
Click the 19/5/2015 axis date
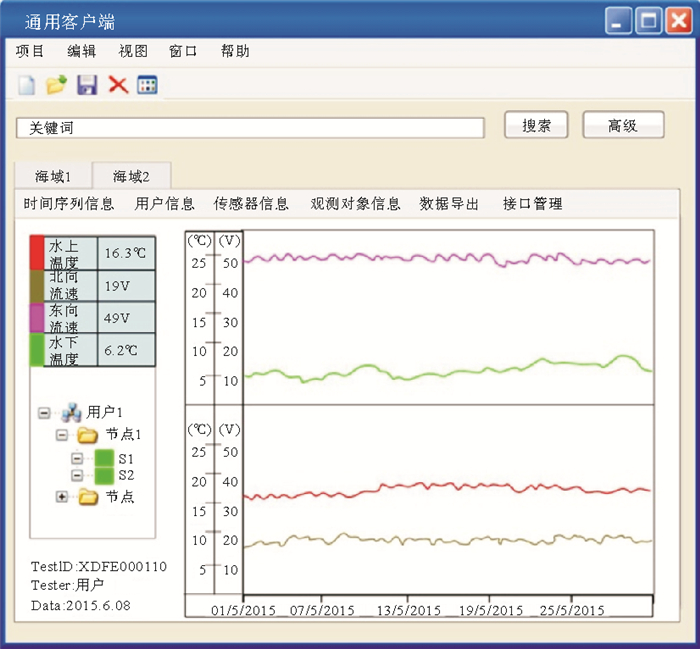click(x=491, y=610)
